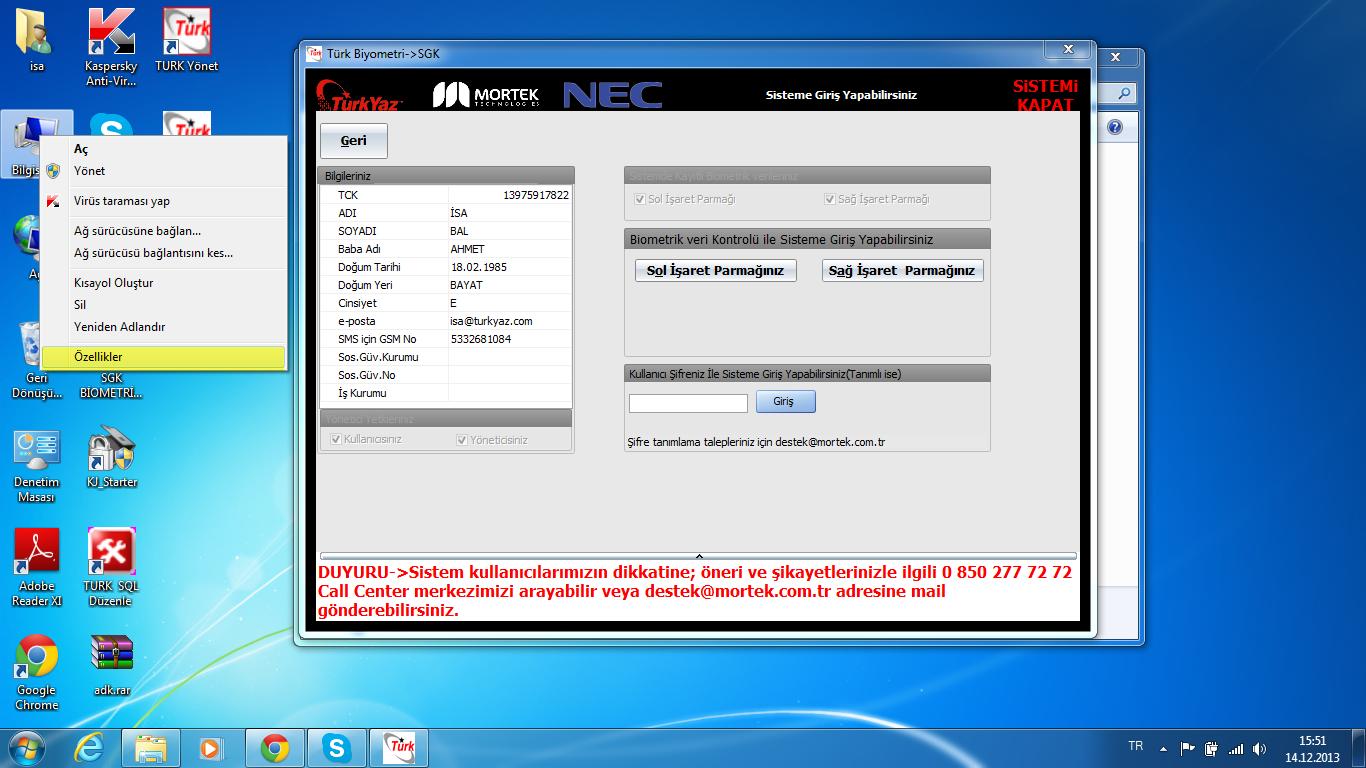This screenshot has height=768, width=1366.
Task: Open the 'isa' user folder icon
Action: pos(36,40)
